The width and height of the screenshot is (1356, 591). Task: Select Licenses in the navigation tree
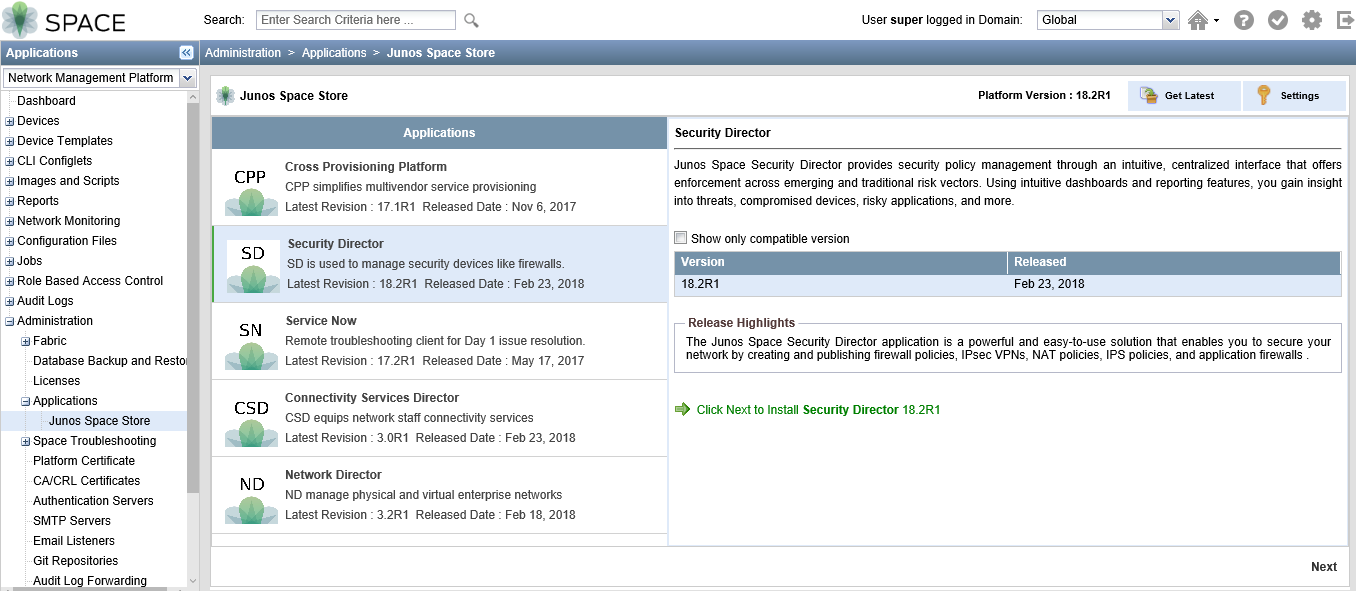pyautogui.click(x=56, y=381)
